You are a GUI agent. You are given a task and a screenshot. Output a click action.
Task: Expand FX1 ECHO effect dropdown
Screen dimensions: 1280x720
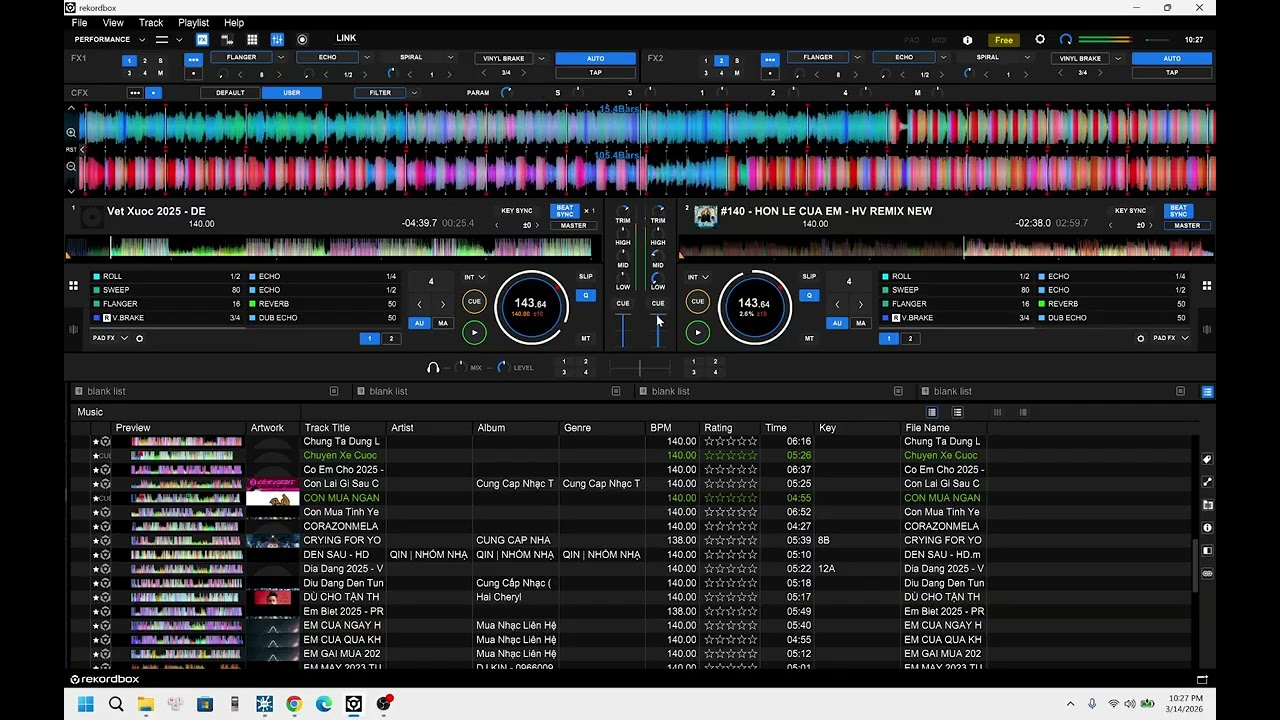[x=367, y=58]
